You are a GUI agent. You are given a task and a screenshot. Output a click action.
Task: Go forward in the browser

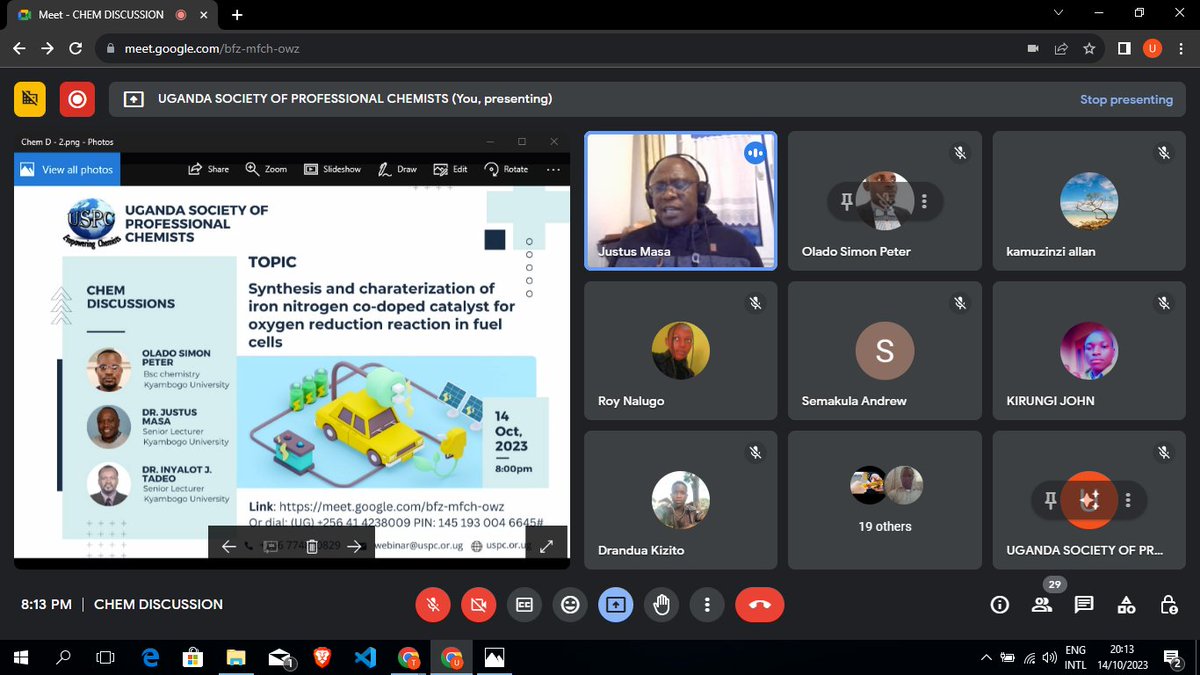48,48
